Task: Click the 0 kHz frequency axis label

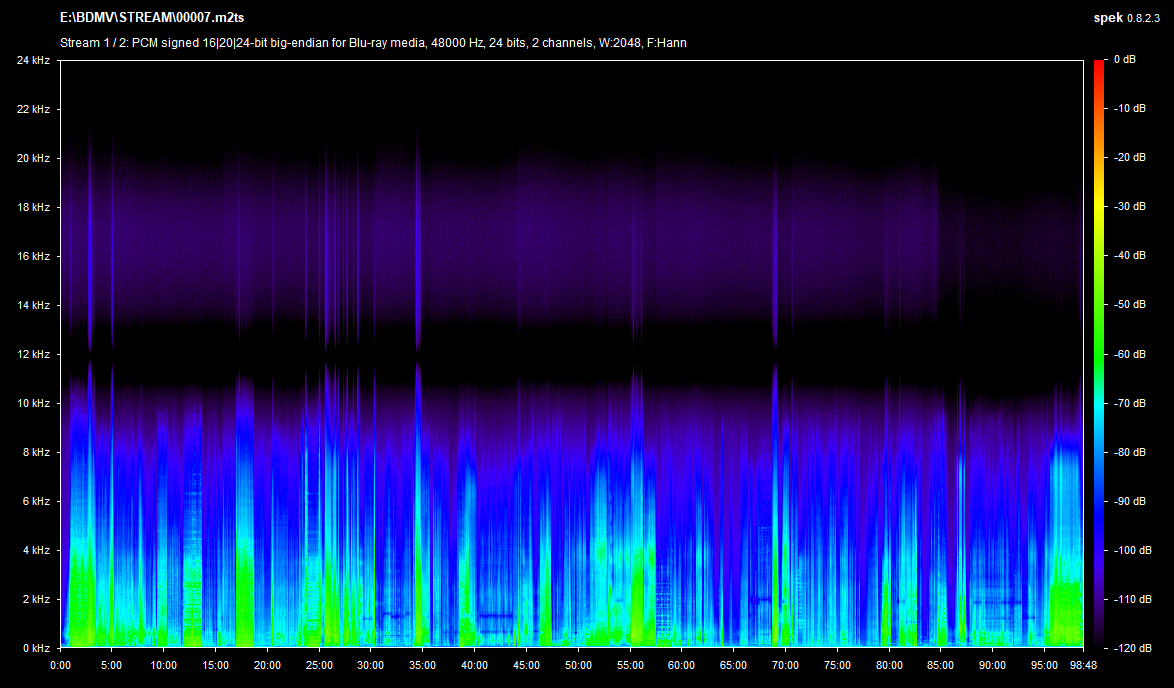Action: [x=36, y=648]
